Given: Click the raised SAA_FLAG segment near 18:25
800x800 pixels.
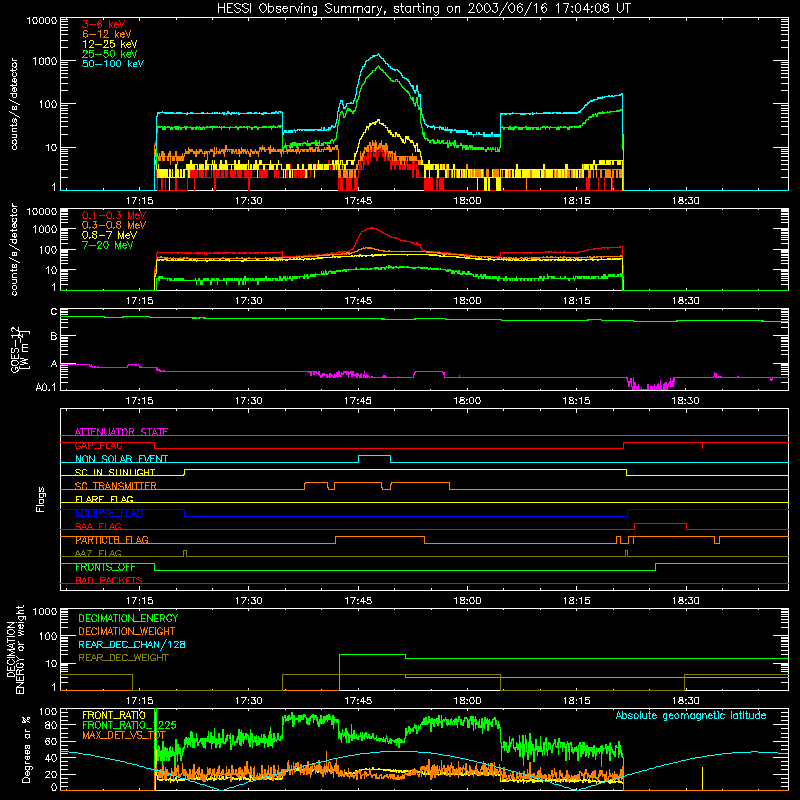Looking at the screenshot, I should coord(660,523).
